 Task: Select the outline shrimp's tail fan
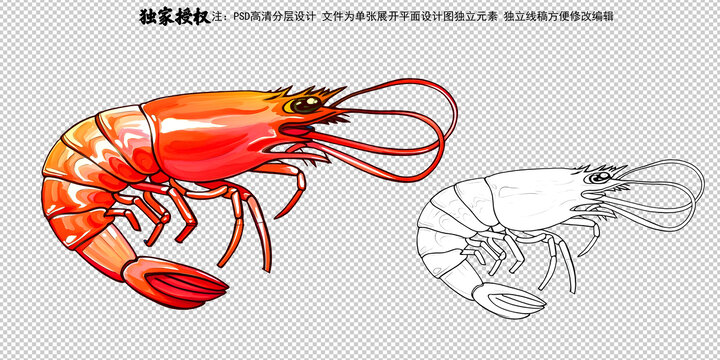pos(510,301)
